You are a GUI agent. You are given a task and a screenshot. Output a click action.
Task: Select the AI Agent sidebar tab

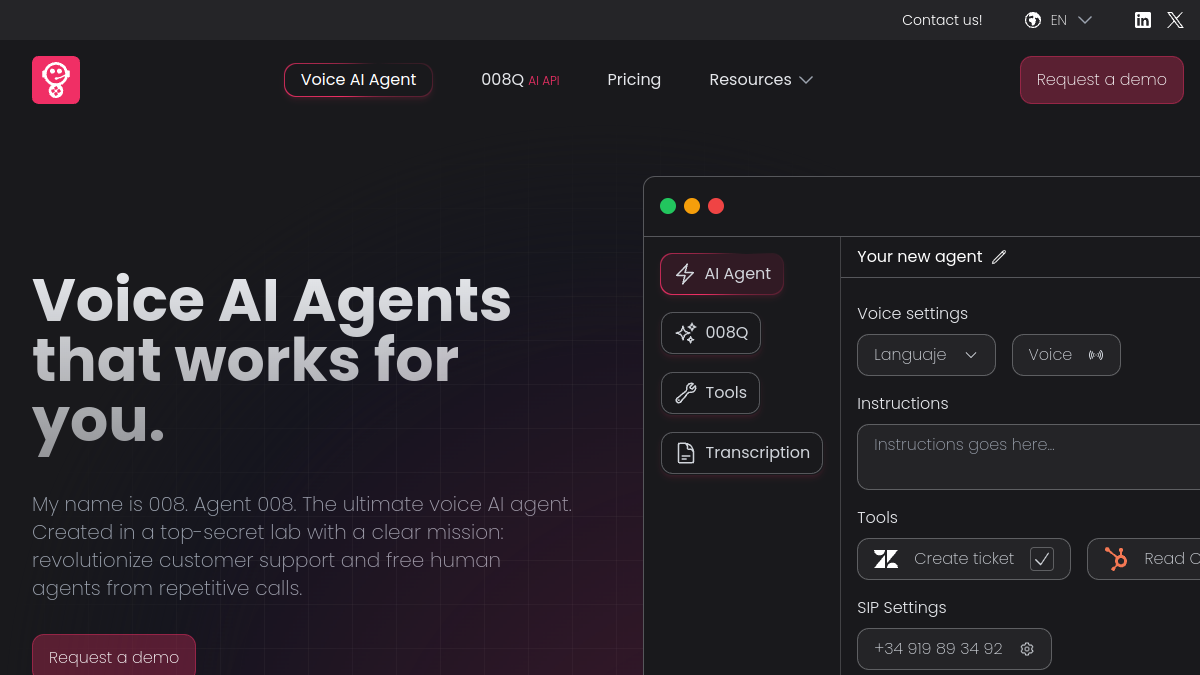[x=722, y=274]
